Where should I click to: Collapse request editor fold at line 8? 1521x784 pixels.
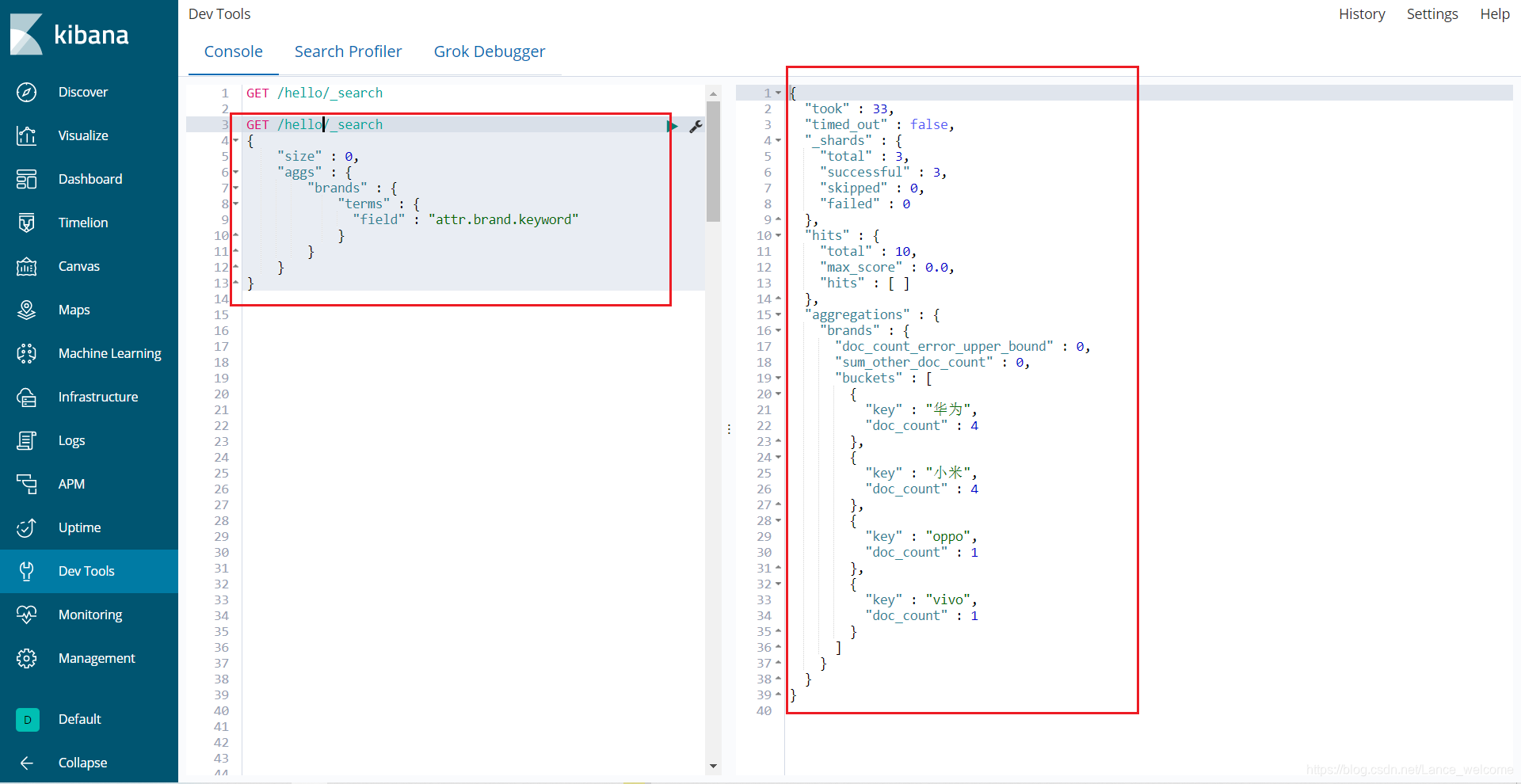(x=235, y=204)
